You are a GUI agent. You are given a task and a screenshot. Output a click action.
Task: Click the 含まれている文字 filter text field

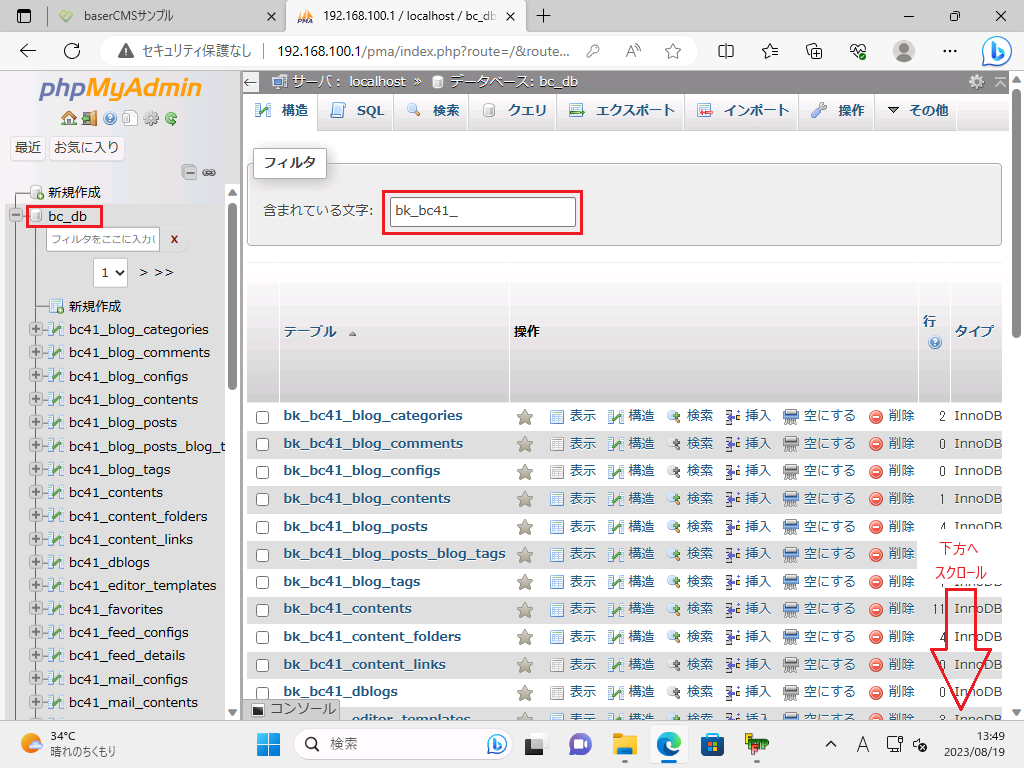tap(482, 211)
